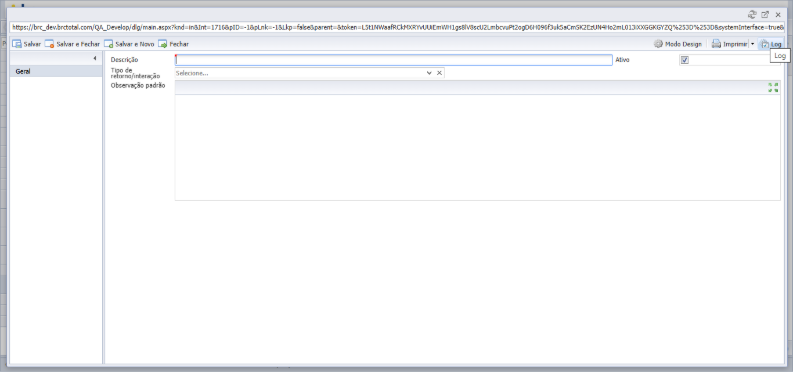Screen dimensions: 793x372
Task: Collapse the left sidebar panel arrow
Action: coord(95,59)
